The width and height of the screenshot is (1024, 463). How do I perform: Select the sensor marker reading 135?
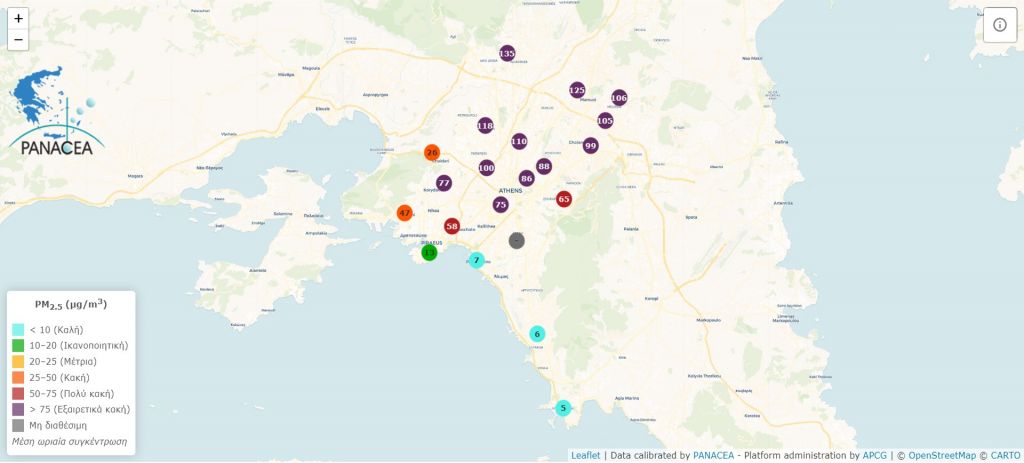pyautogui.click(x=507, y=53)
